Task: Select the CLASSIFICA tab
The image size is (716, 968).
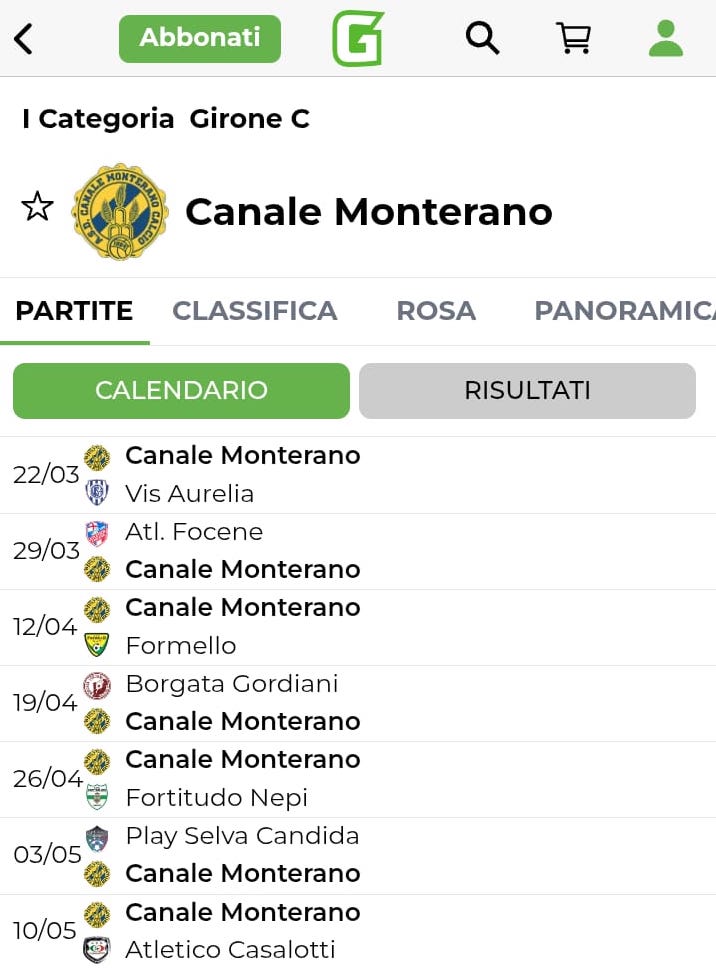Action: tap(255, 311)
